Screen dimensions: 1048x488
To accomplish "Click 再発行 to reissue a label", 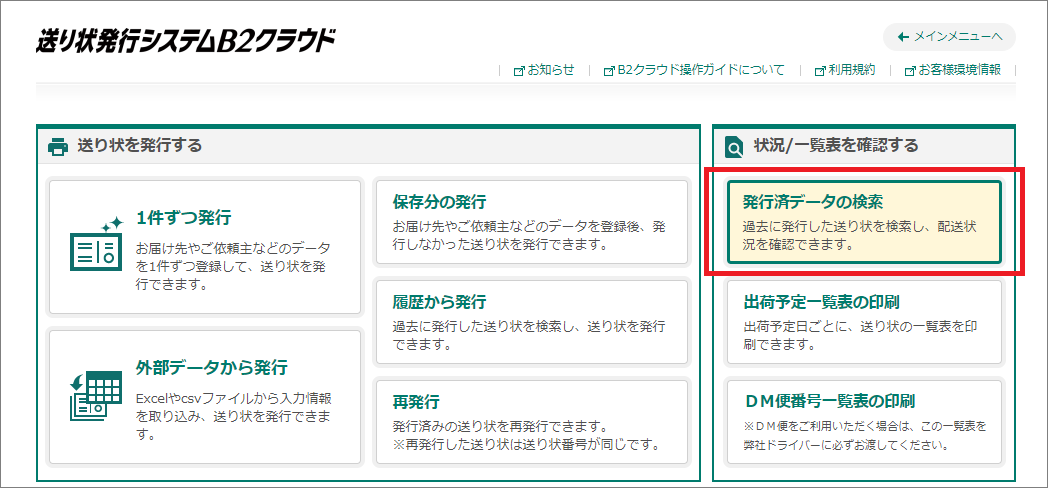I will click(x=532, y=422).
